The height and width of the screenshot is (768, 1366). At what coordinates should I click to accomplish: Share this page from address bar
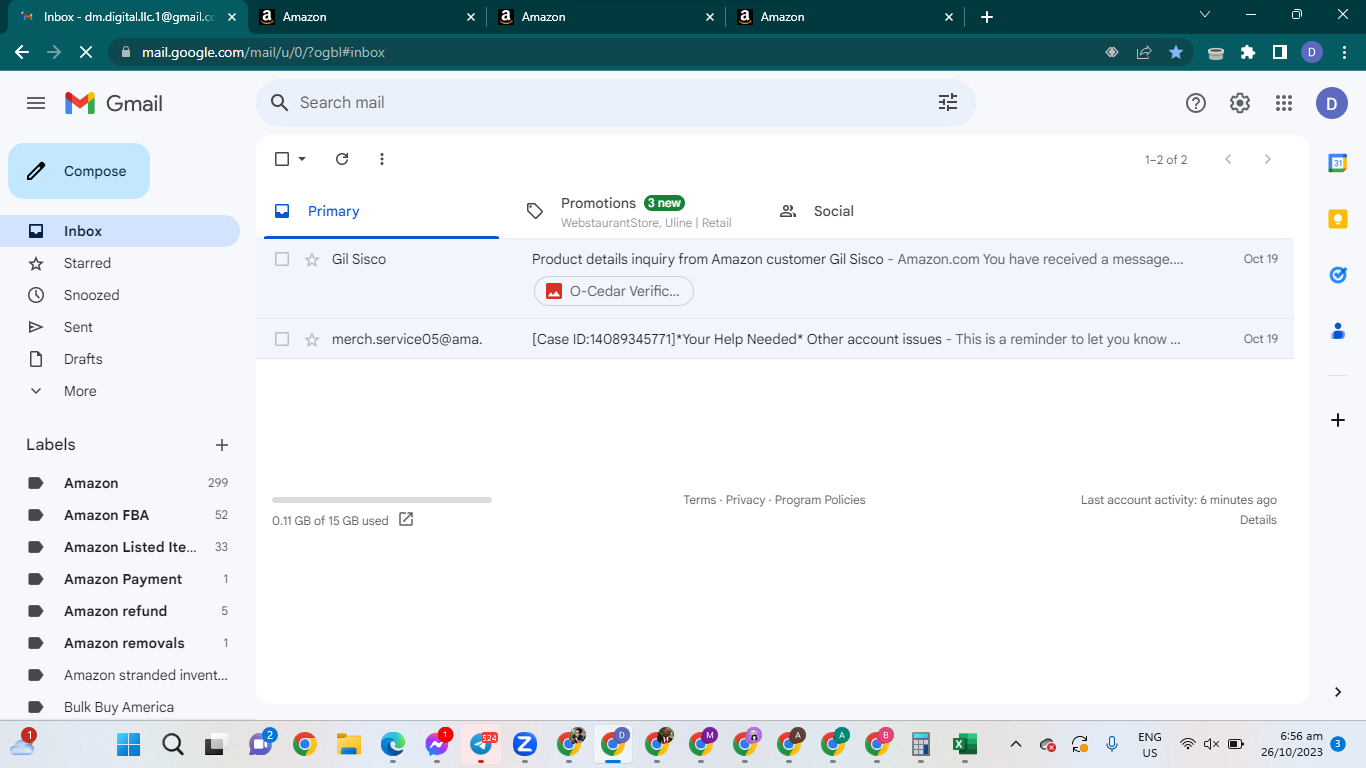1144,52
